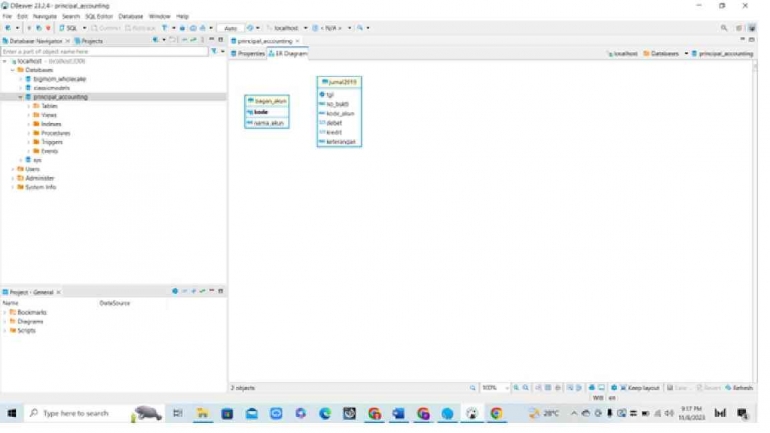
Task: Select the jurnal2019 entity header
Action: 339,82
